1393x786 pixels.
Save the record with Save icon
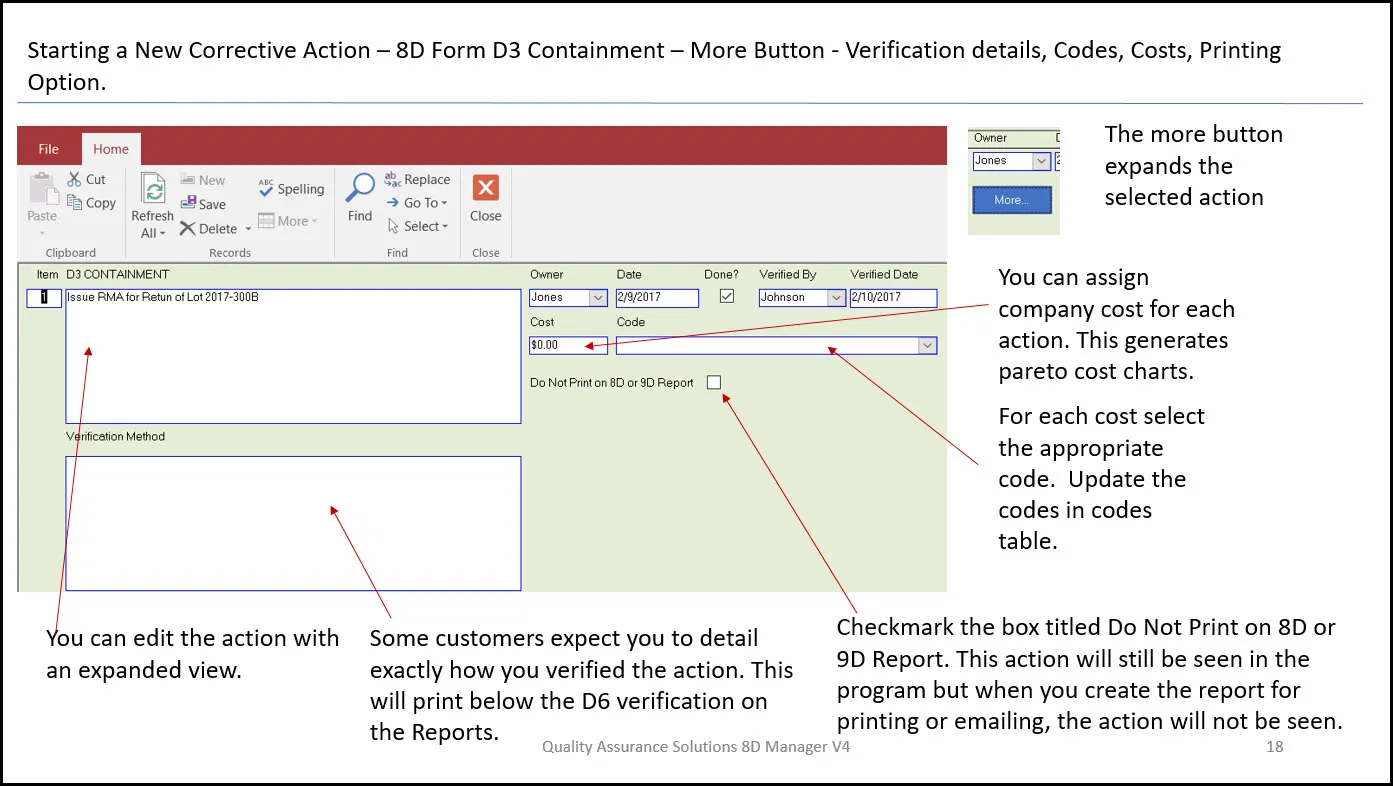[188, 204]
